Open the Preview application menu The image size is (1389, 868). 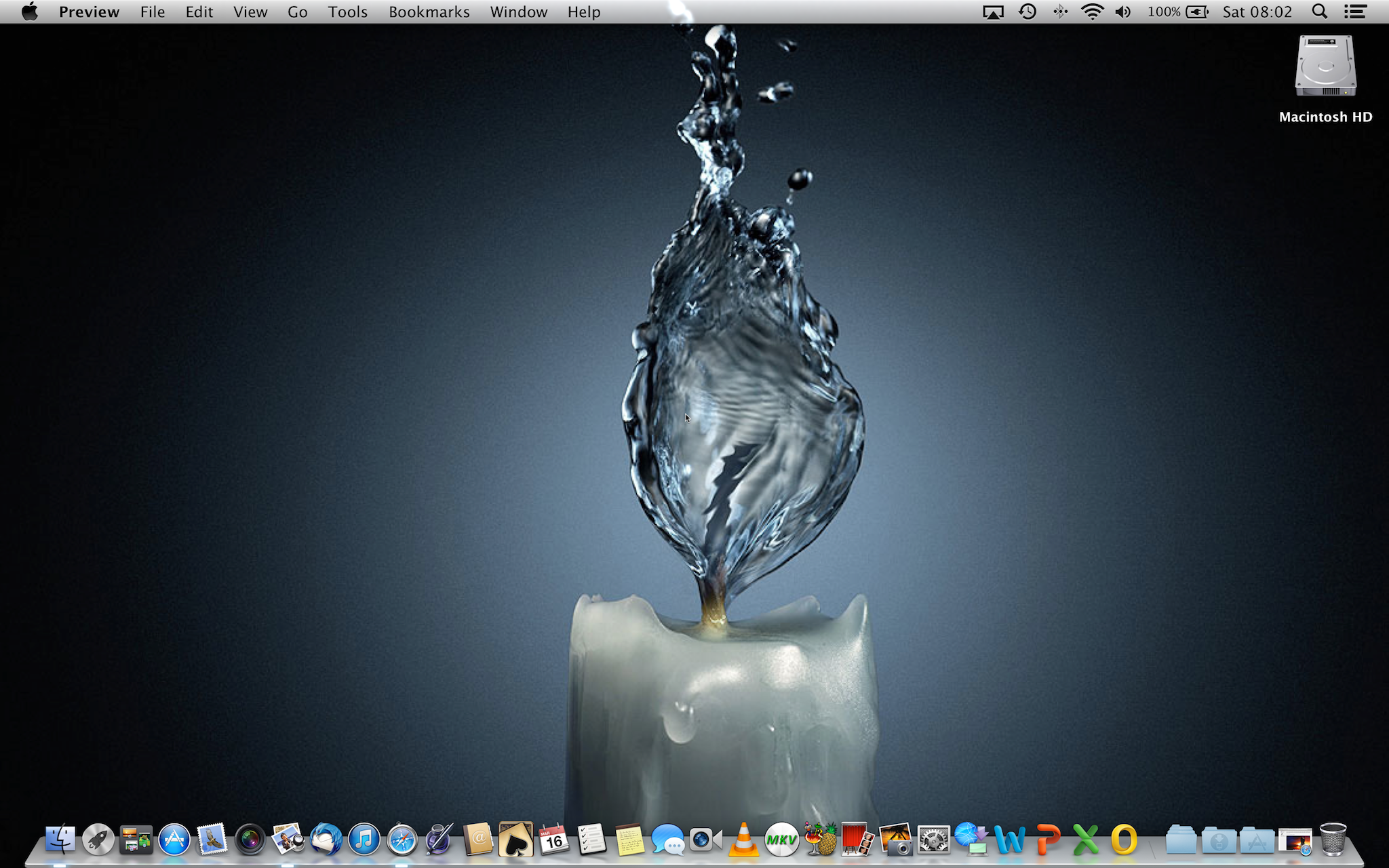click(89, 12)
